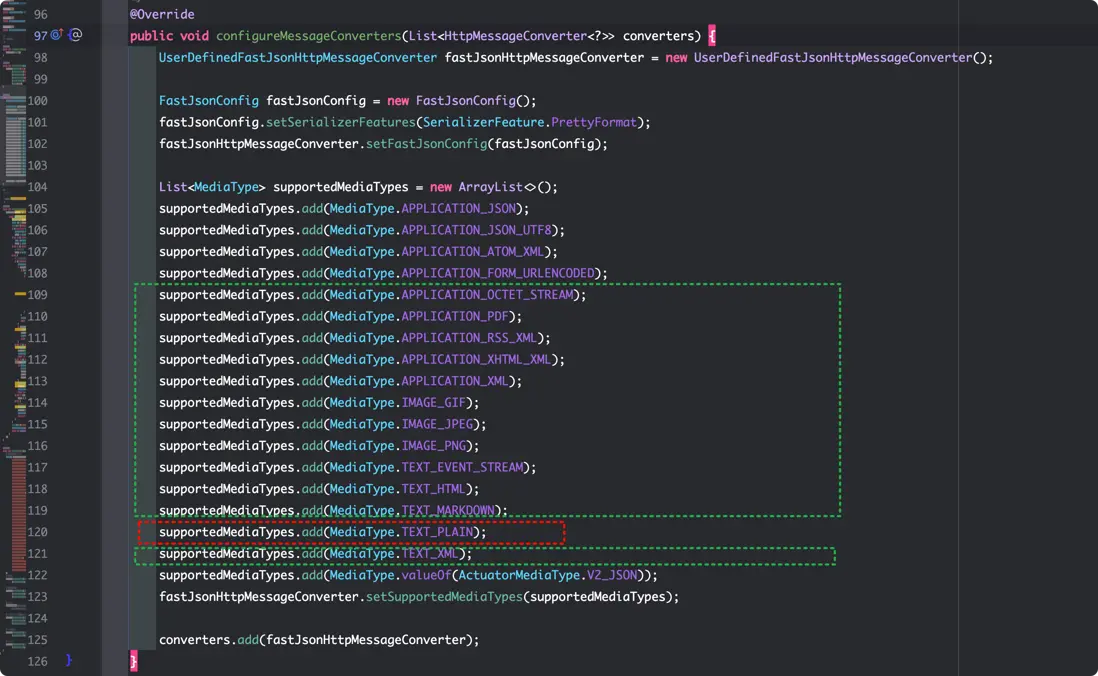Click the @Override annotation text
This screenshot has width=1098, height=676.
pos(162,14)
